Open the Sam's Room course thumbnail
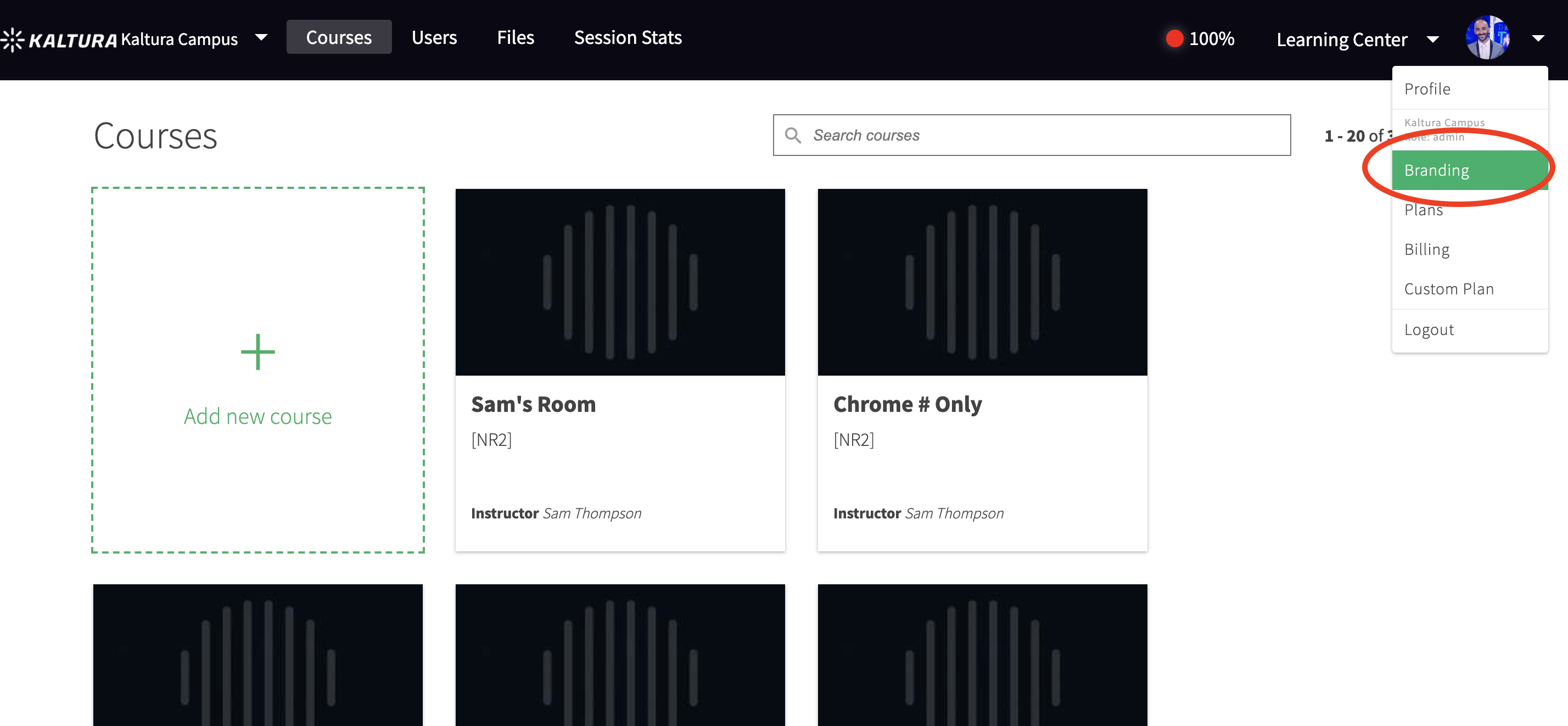1568x726 pixels. click(x=620, y=282)
